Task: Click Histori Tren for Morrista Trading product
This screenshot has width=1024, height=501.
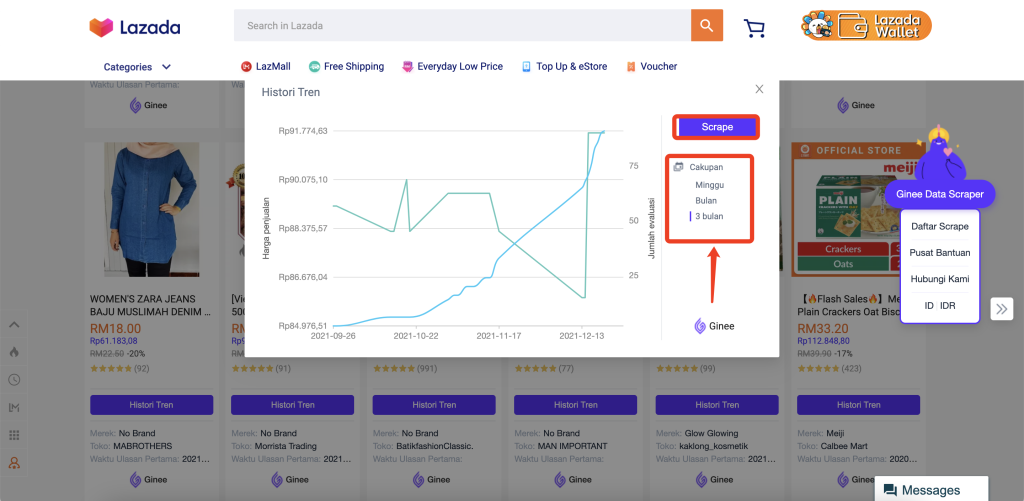Action: (293, 405)
